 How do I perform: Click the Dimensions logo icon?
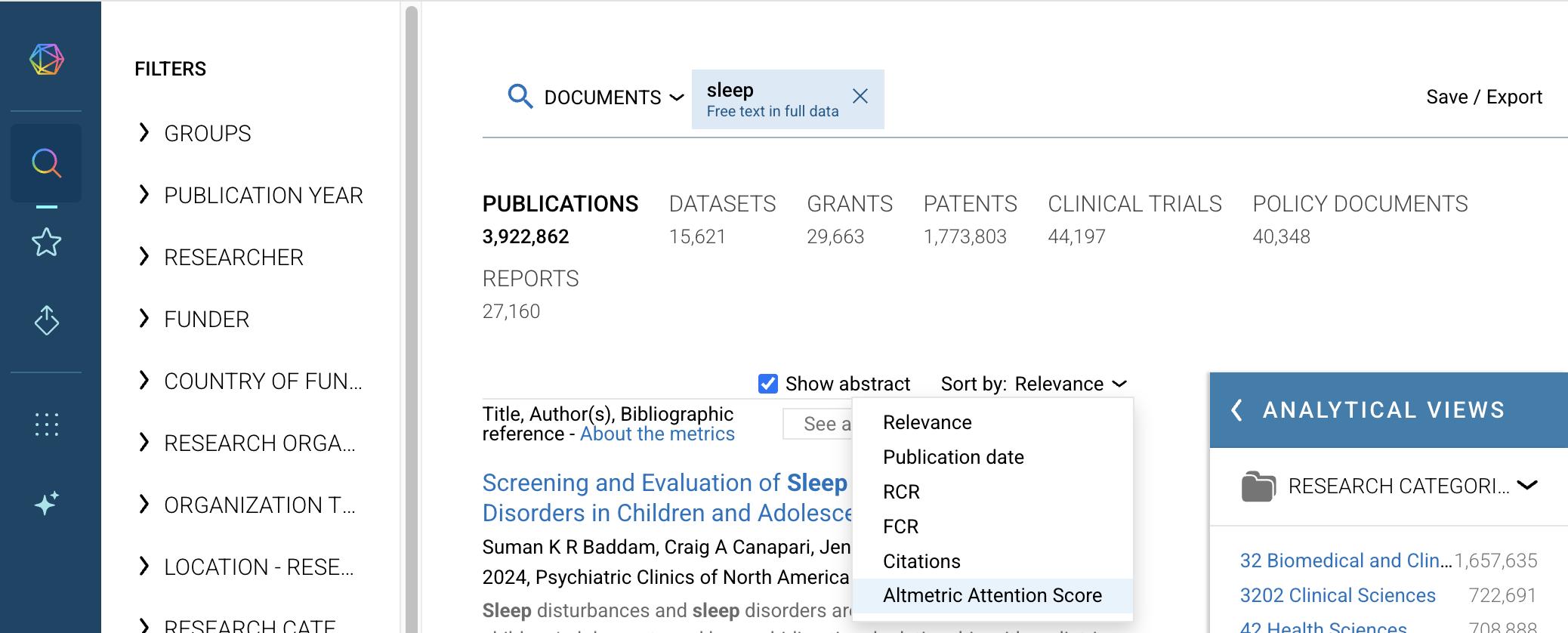coord(47,60)
